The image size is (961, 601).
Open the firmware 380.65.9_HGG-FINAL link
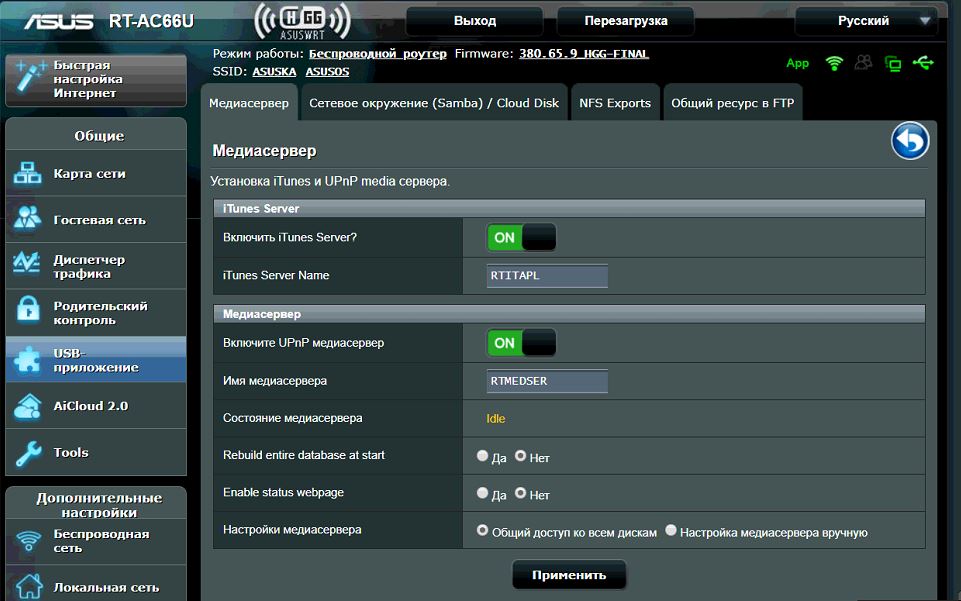(x=583, y=53)
